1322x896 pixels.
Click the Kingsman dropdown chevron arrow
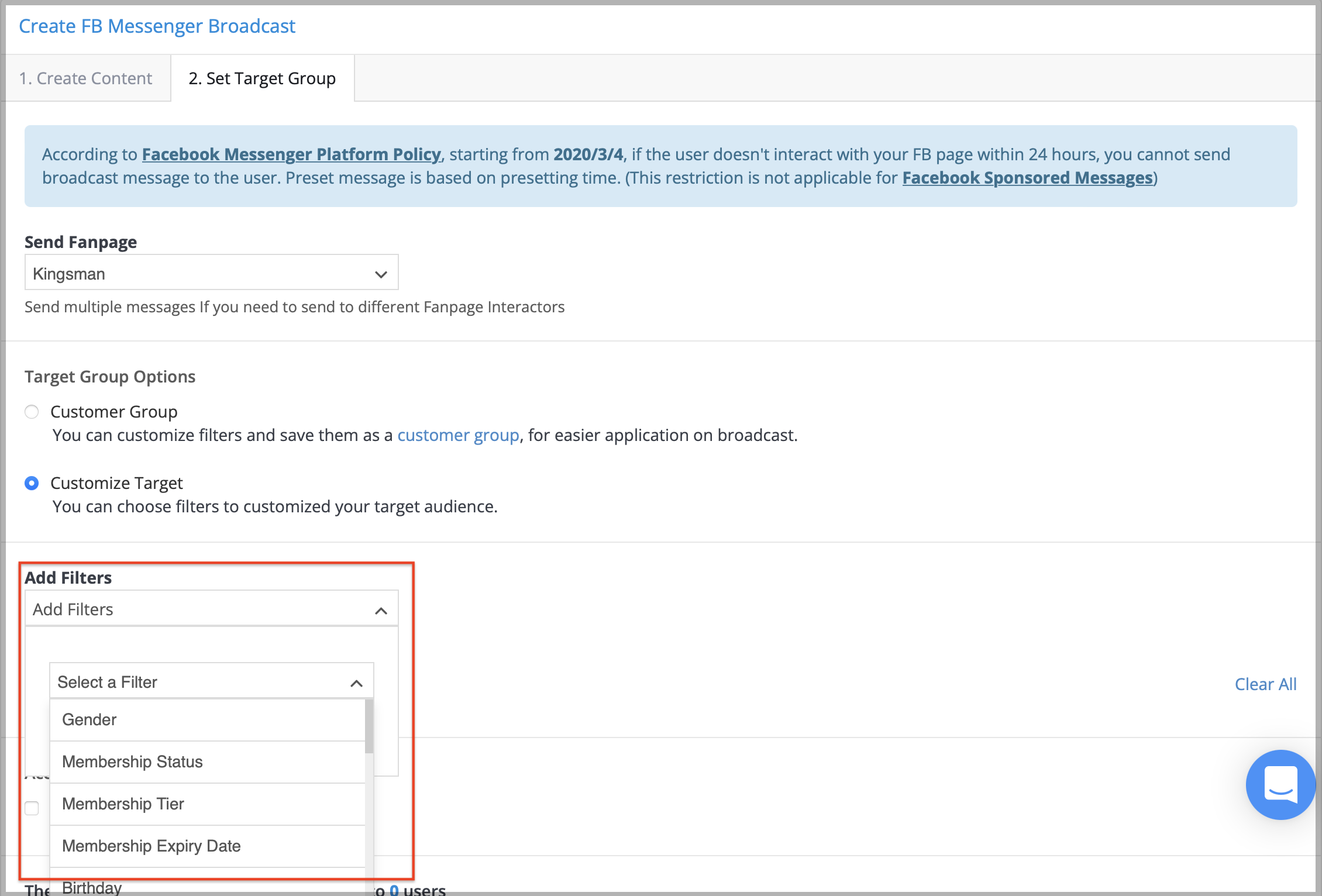(381, 274)
